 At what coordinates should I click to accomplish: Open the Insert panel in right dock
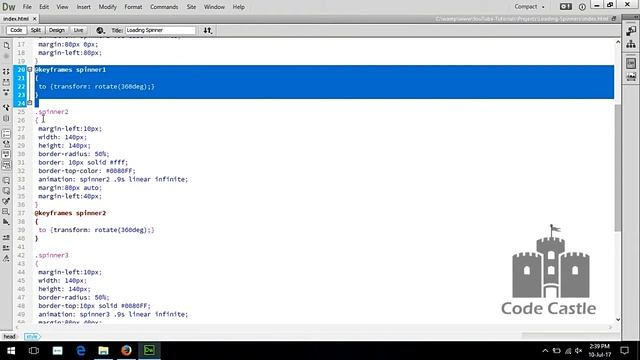[x=631, y=31]
